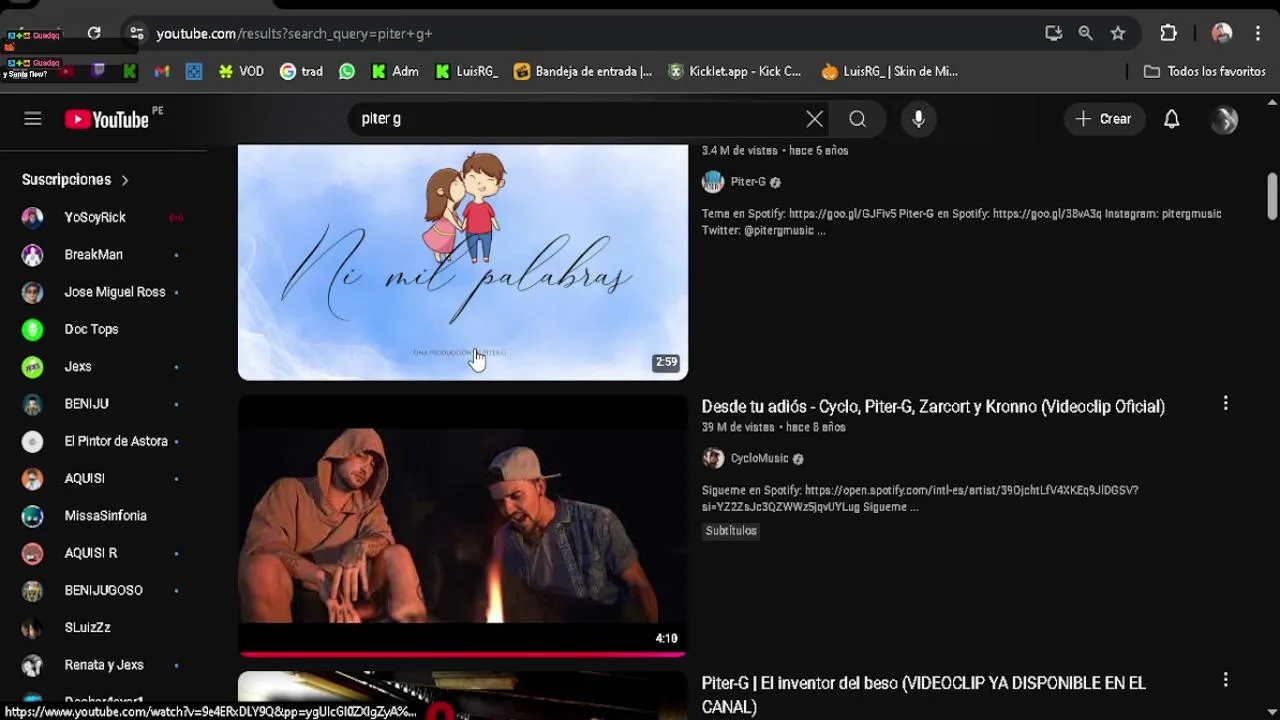Image resolution: width=1280 pixels, height=720 pixels.
Task: Open the CycloMusic channel link
Action: pyautogui.click(x=759, y=458)
